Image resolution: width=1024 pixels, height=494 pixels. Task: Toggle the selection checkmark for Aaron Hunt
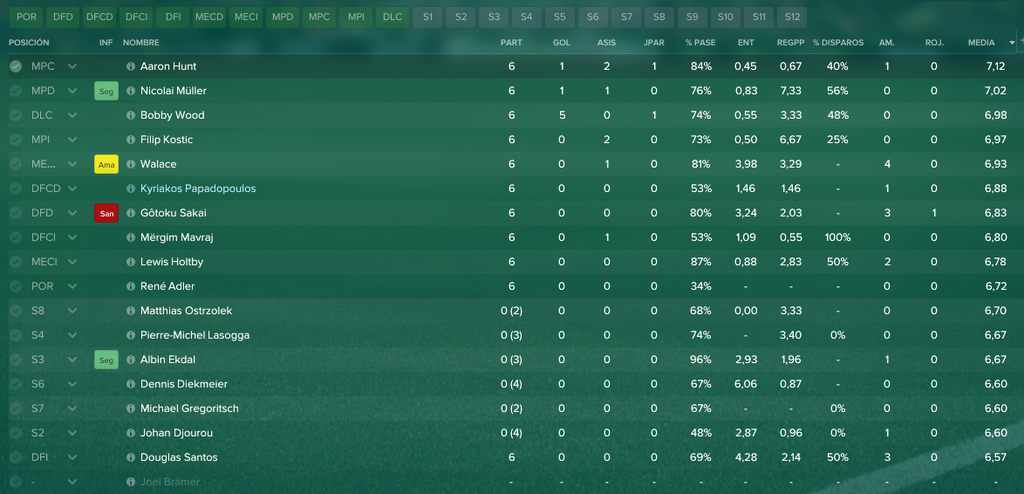(16, 67)
